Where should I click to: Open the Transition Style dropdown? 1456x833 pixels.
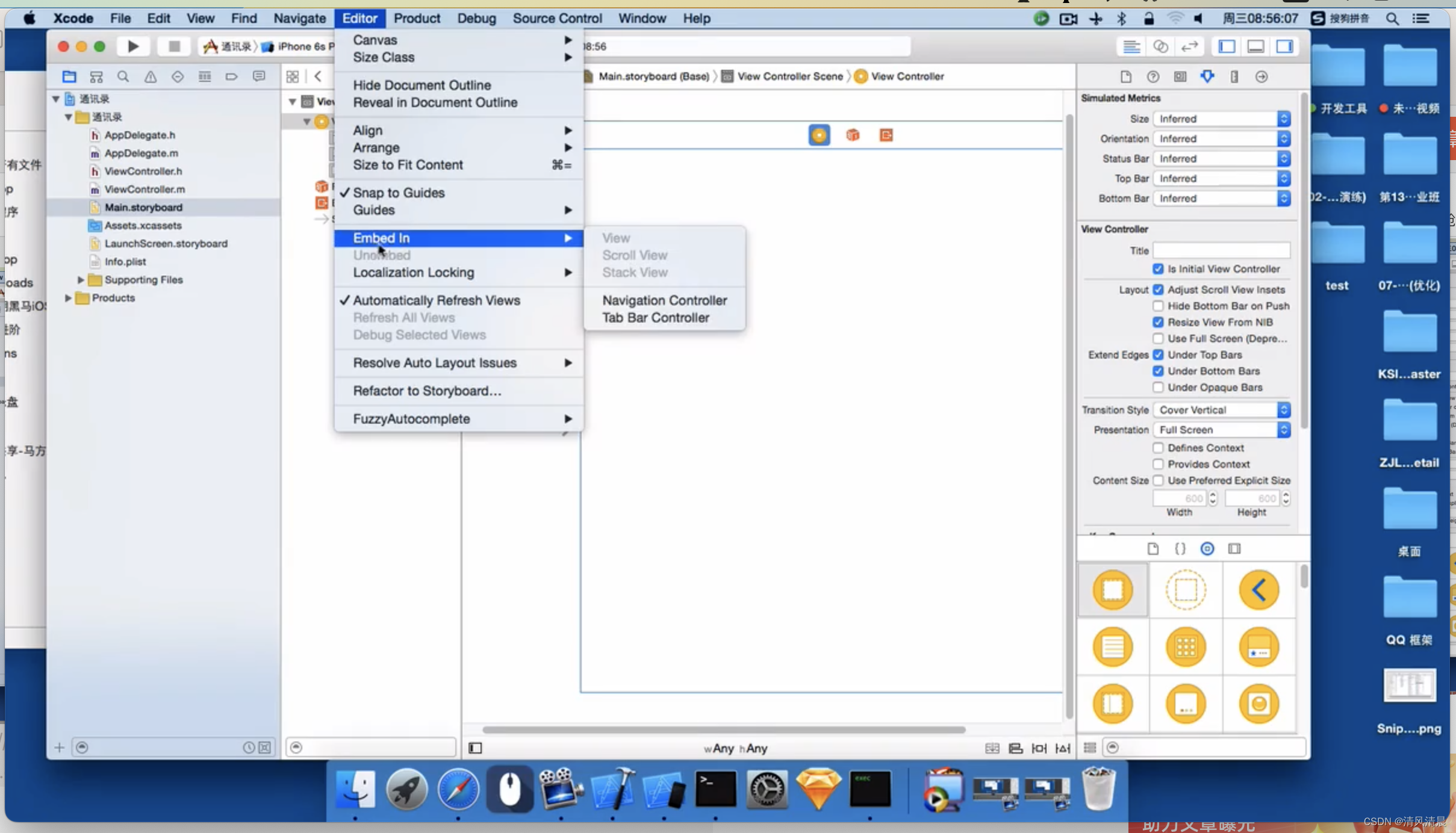coord(1222,410)
